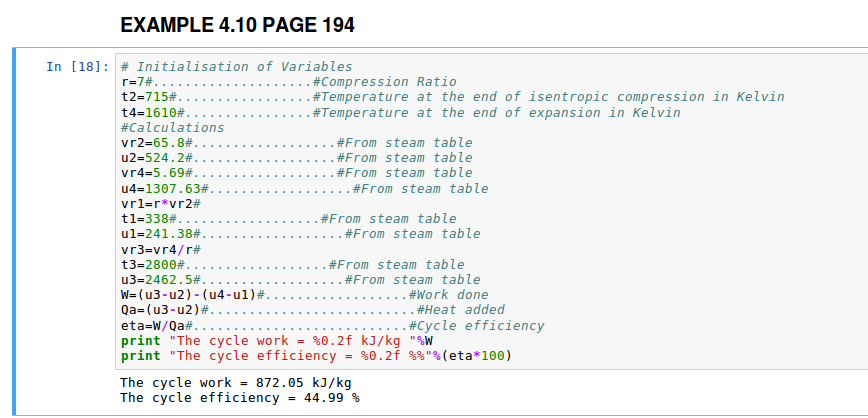Click the output text showing 872.05 kJ/kg
The image size is (868, 418).
pos(235,383)
